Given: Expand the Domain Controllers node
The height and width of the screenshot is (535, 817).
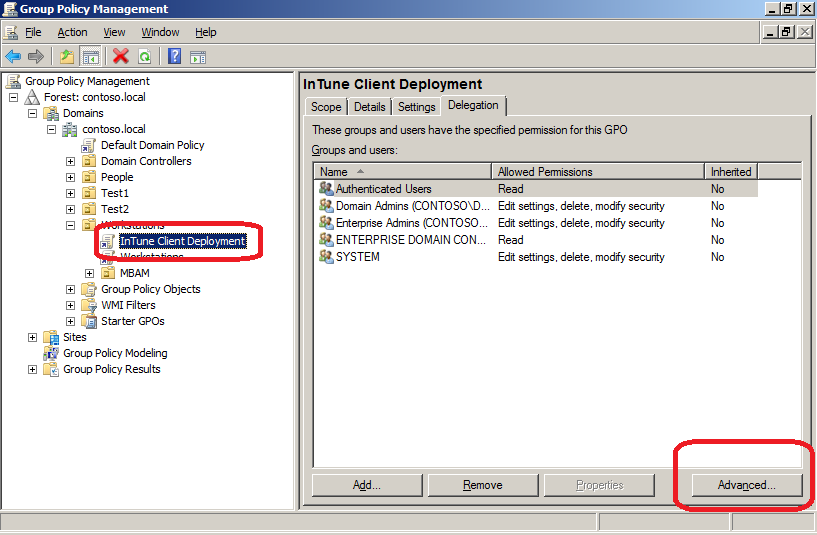Looking at the screenshot, I should click(70, 161).
